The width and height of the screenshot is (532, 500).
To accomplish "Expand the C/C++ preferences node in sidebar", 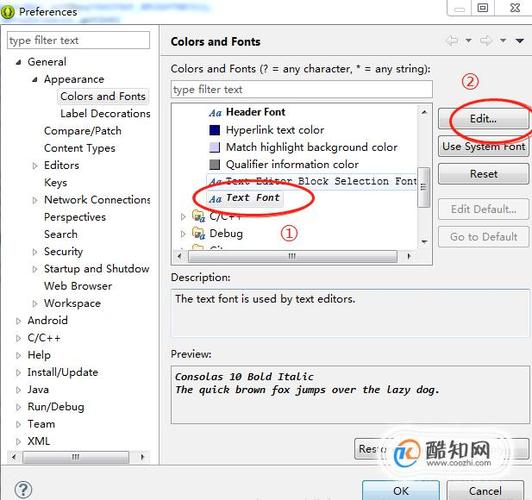I will click(x=18, y=338).
